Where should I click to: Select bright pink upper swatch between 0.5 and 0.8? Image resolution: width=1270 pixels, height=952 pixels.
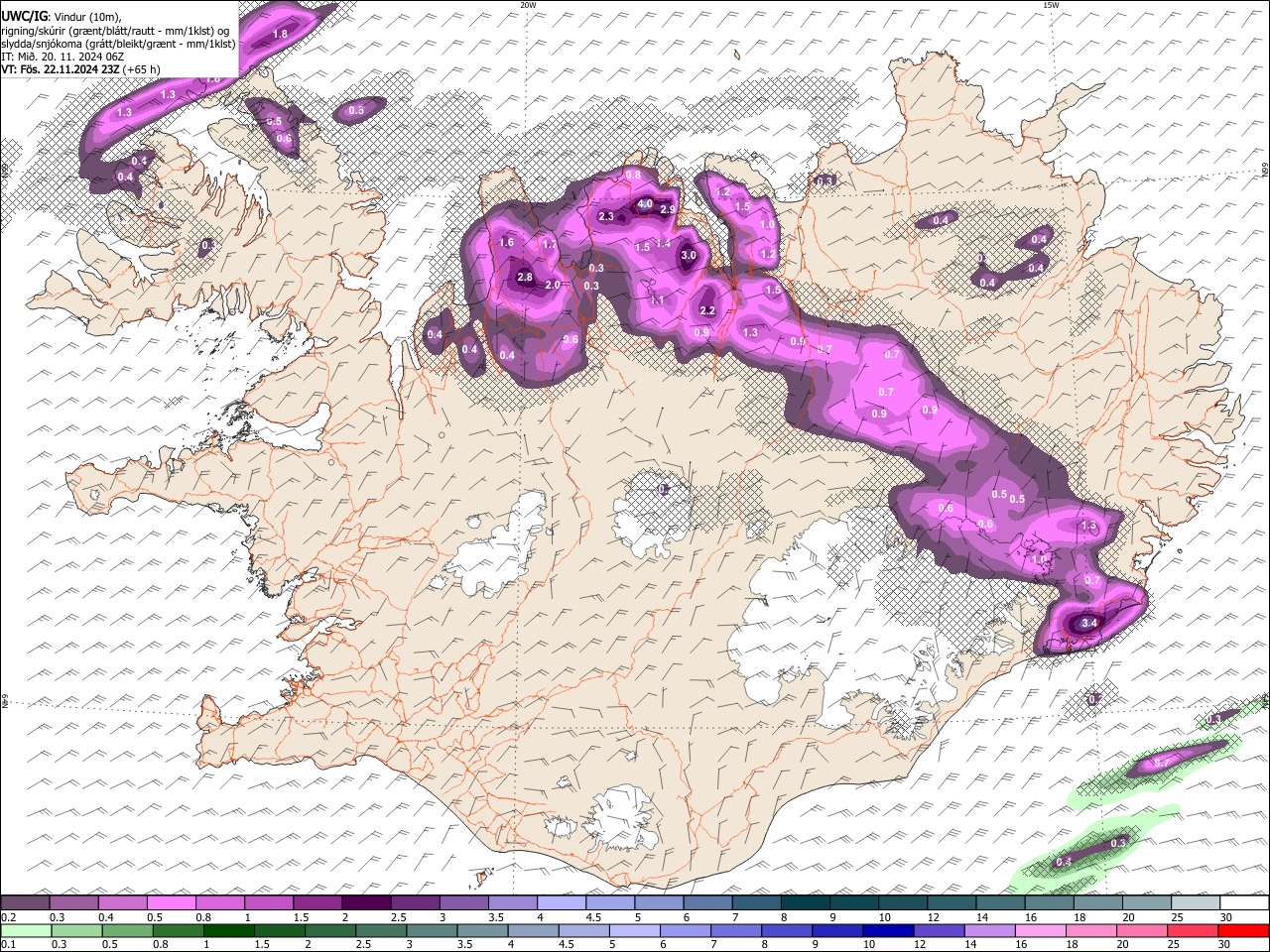tap(171, 902)
